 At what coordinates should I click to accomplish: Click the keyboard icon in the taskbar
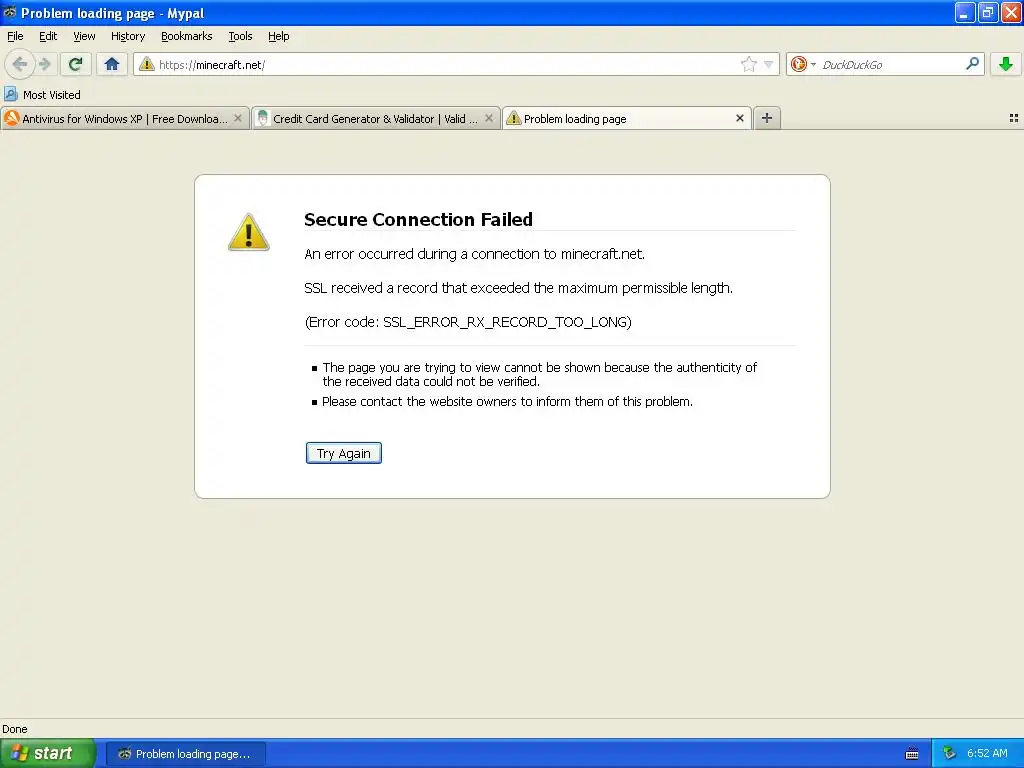(912, 754)
